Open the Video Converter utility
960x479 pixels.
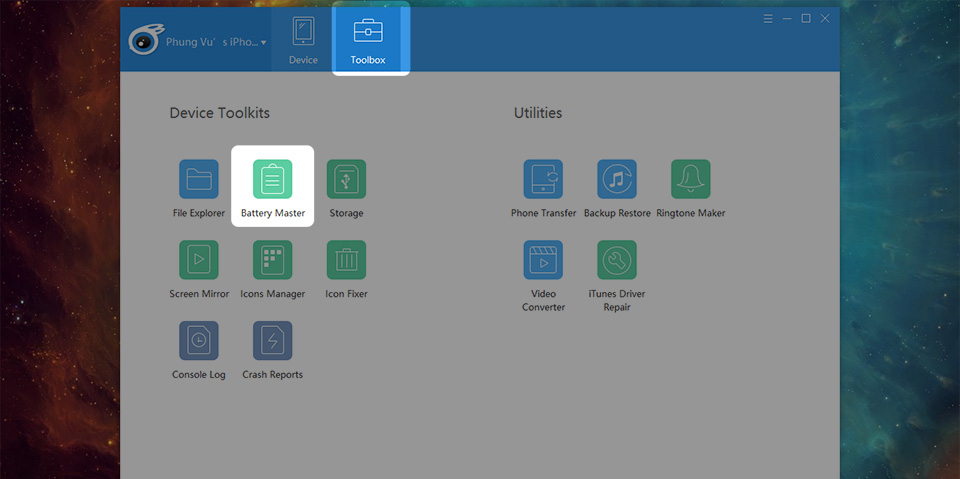click(x=543, y=261)
